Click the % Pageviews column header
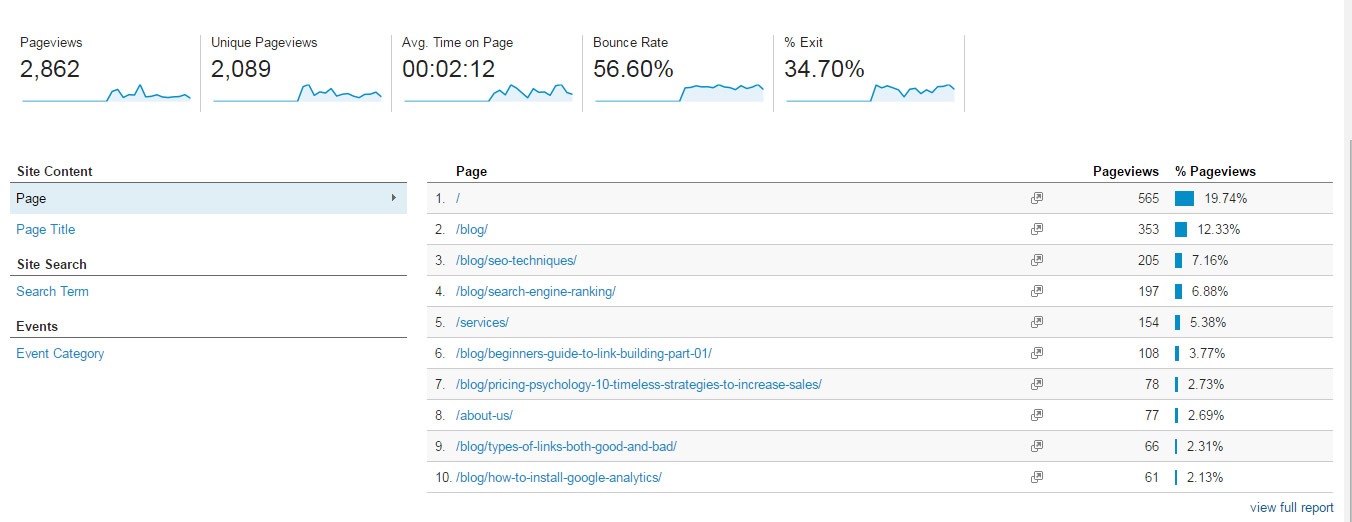 [x=1215, y=171]
